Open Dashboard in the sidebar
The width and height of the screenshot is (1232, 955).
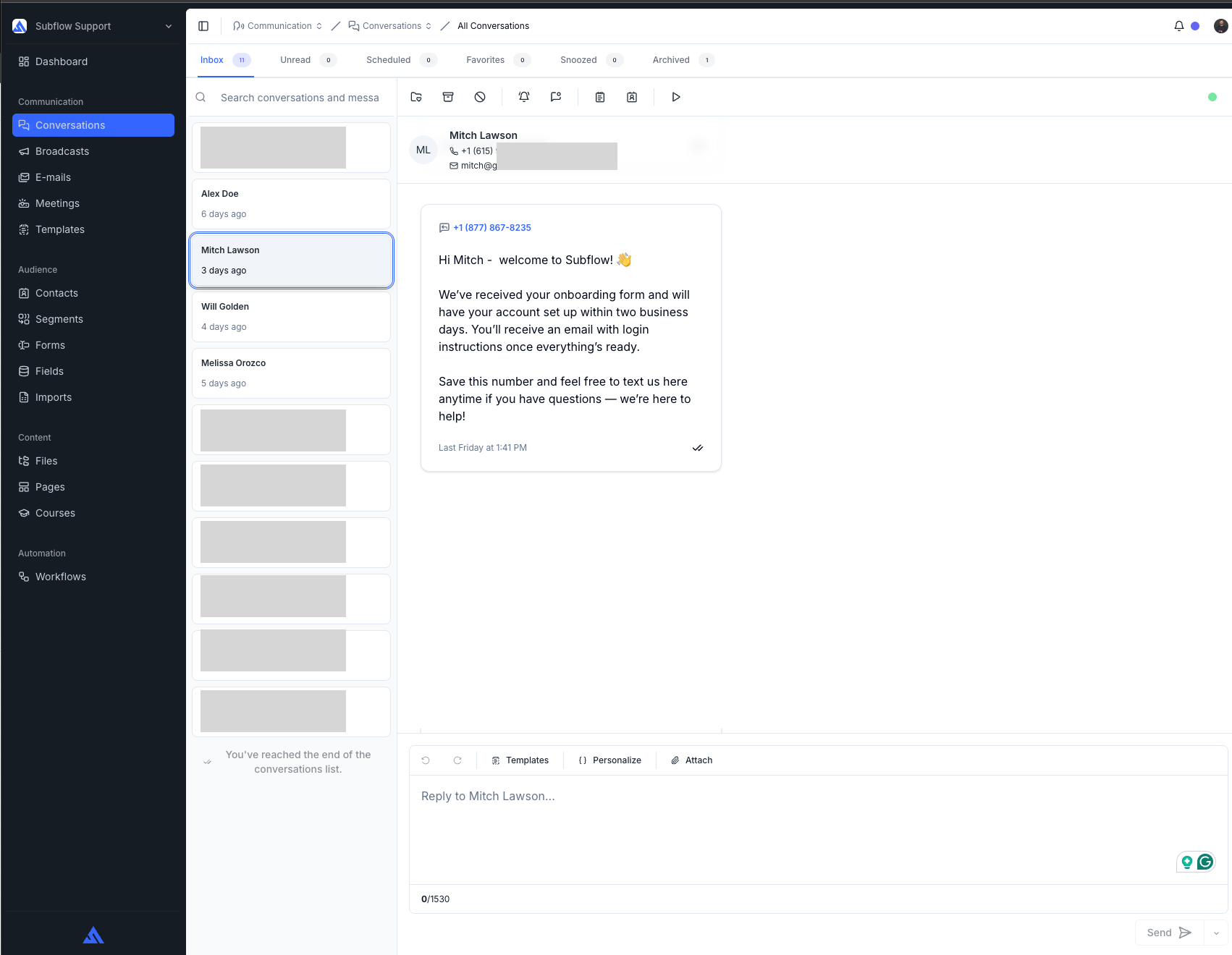click(93, 61)
